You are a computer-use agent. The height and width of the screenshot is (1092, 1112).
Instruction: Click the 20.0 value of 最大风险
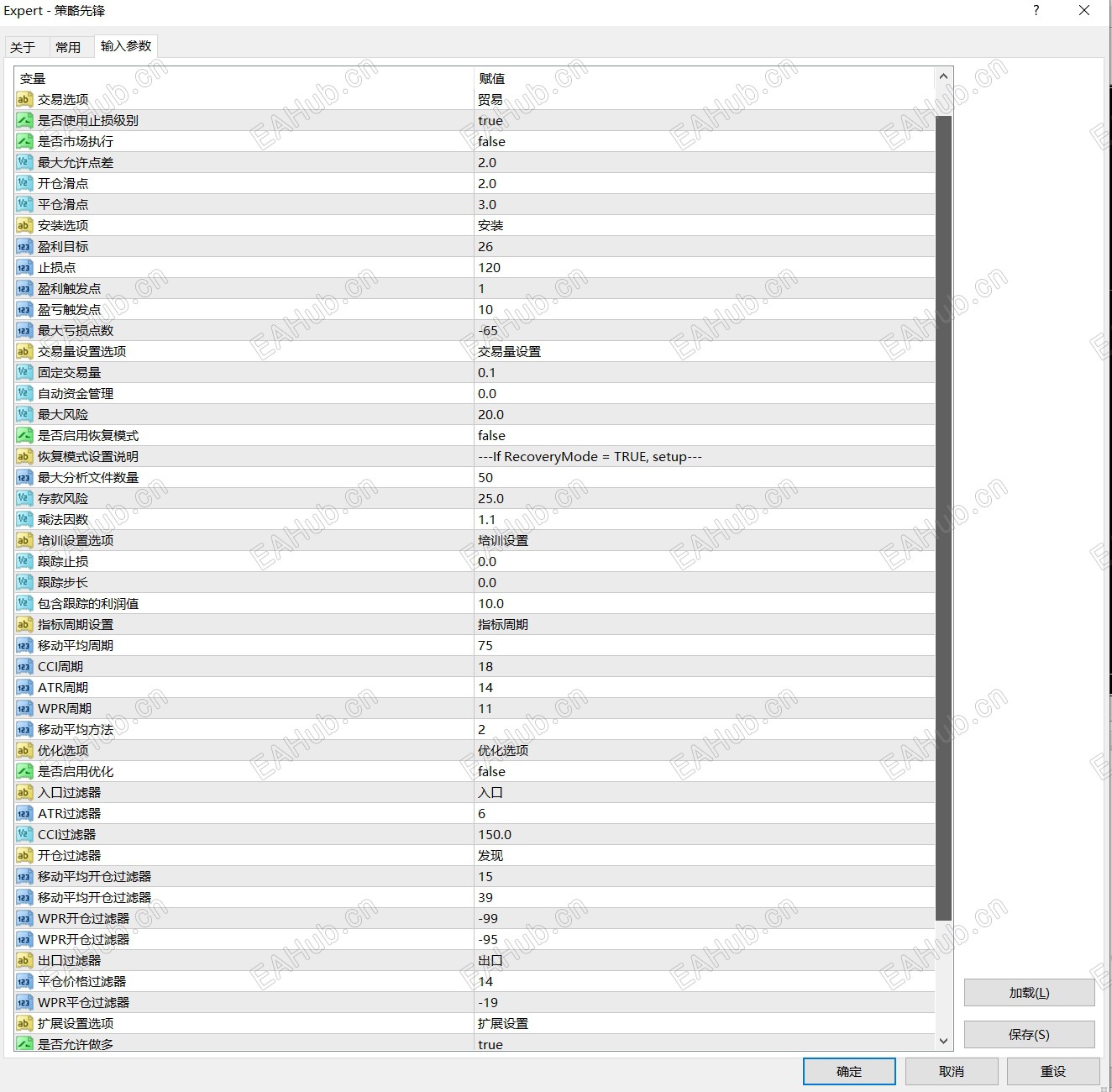491,414
